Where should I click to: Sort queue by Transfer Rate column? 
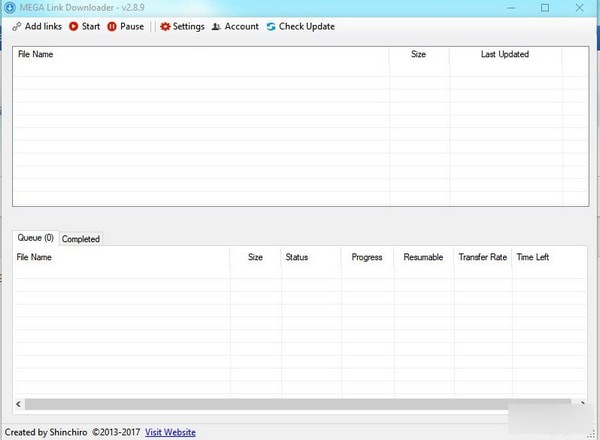pyautogui.click(x=483, y=257)
